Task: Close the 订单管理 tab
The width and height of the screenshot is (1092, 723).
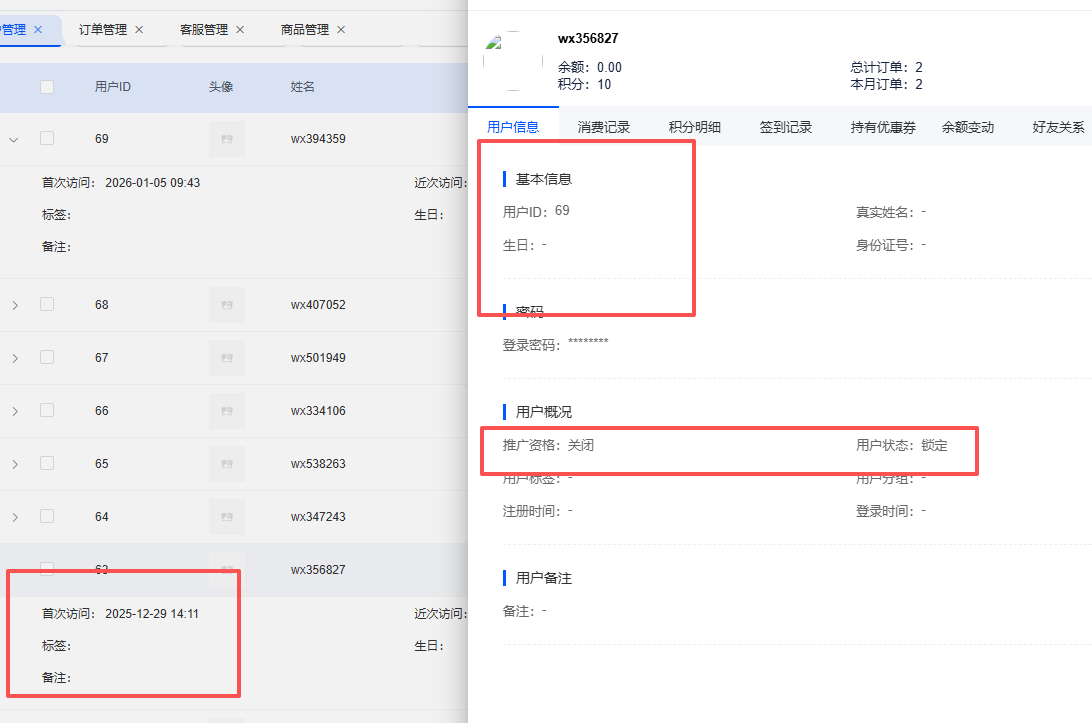Action: point(139,30)
